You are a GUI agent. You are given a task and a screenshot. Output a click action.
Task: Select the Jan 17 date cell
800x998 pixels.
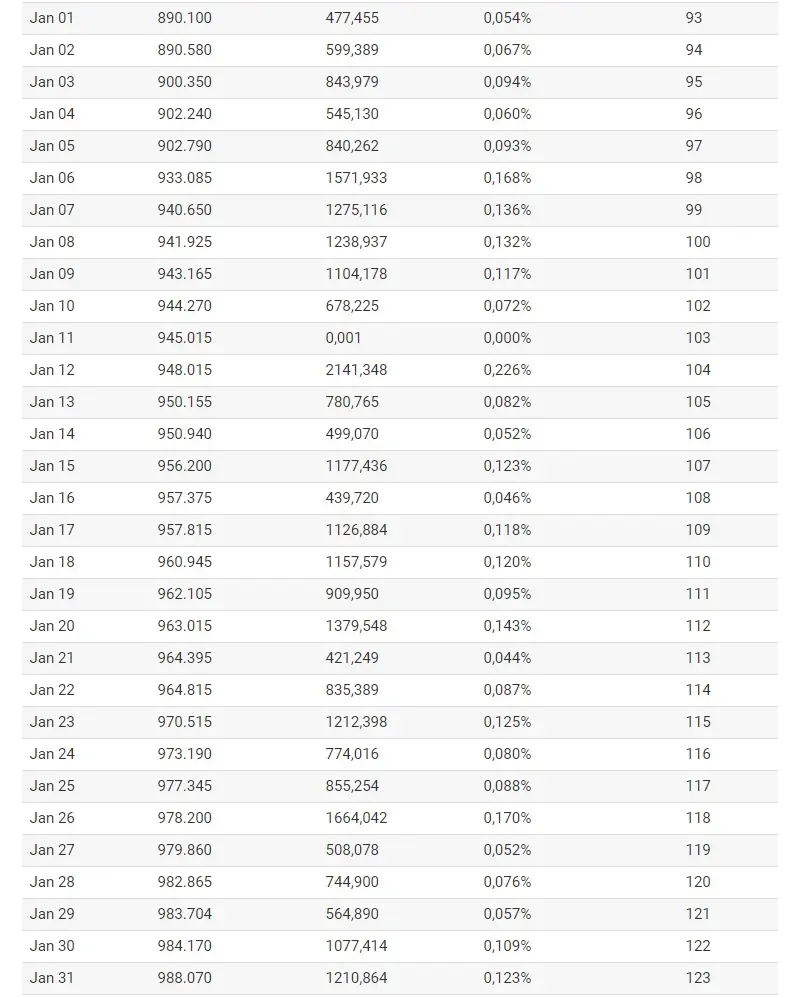[52, 530]
